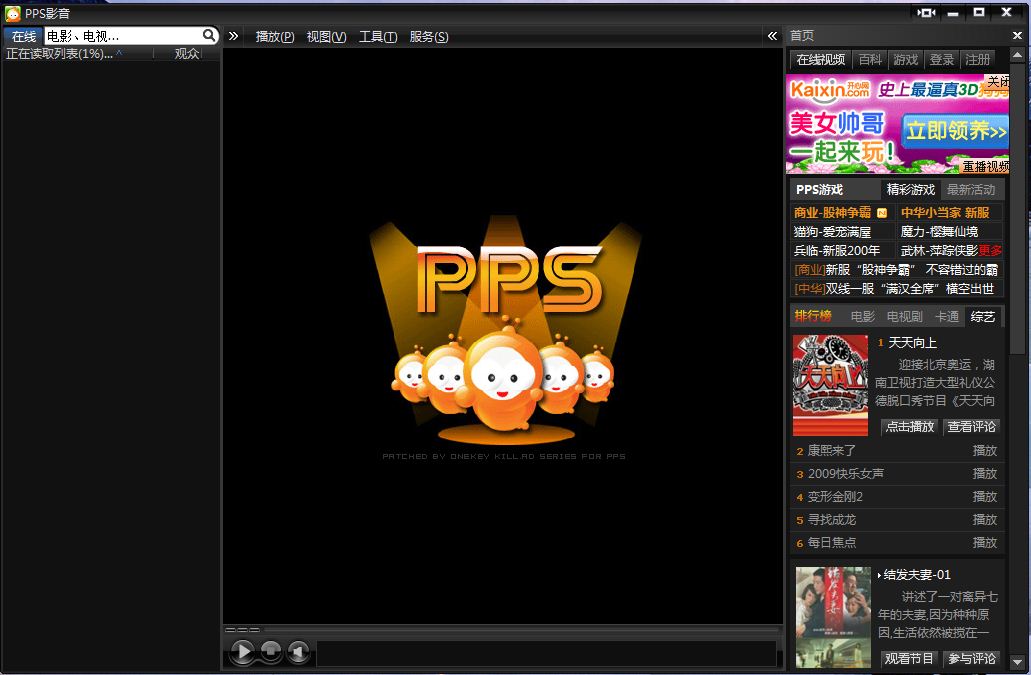Viewport: 1031px width, 675px height.
Task: Click the Play button
Action: tap(243, 651)
